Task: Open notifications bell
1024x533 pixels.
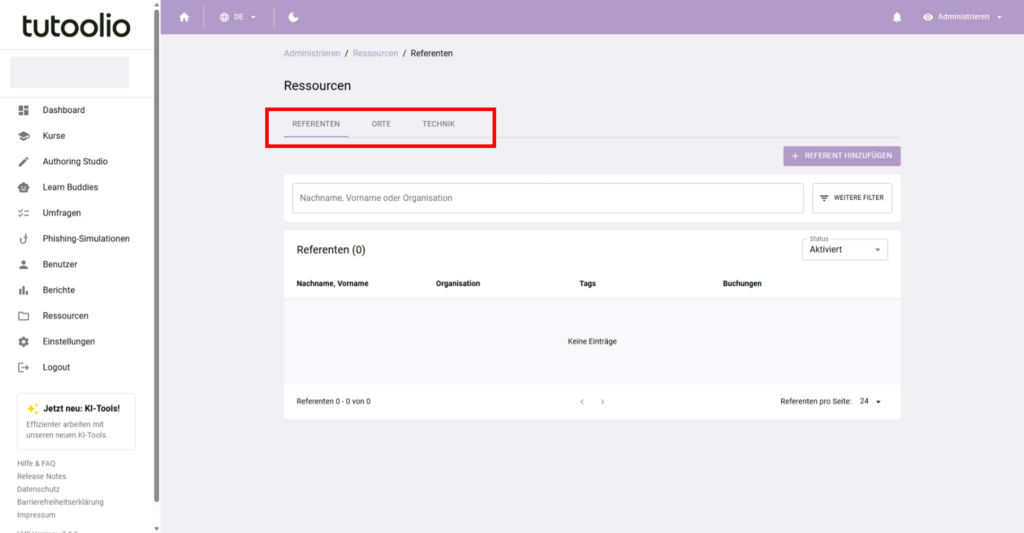Action: 897,17
